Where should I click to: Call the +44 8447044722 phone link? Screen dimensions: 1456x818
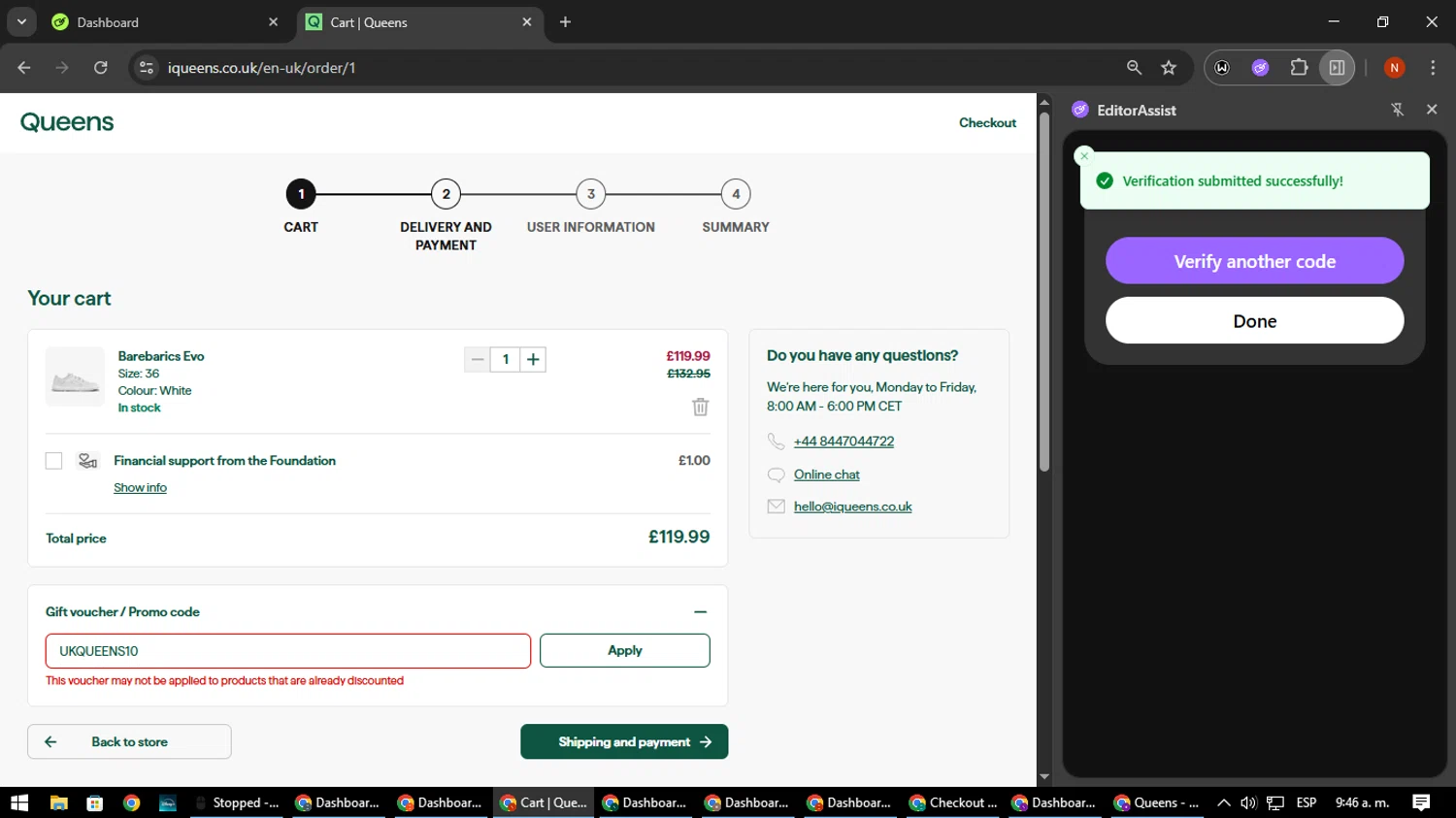[x=844, y=442]
